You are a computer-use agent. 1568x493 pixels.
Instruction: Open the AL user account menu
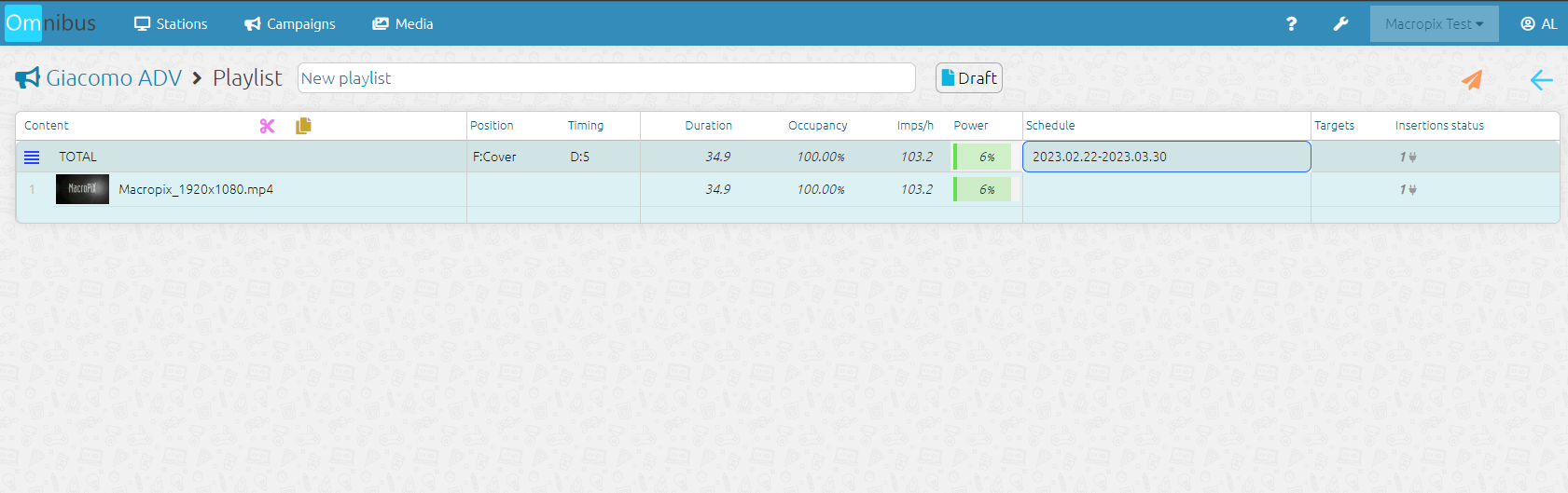(x=1538, y=24)
